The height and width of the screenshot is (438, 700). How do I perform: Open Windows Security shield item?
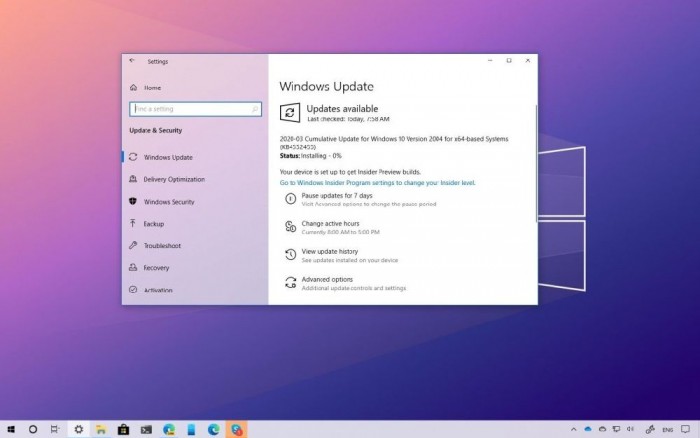pyautogui.click(x=168, y=202)
